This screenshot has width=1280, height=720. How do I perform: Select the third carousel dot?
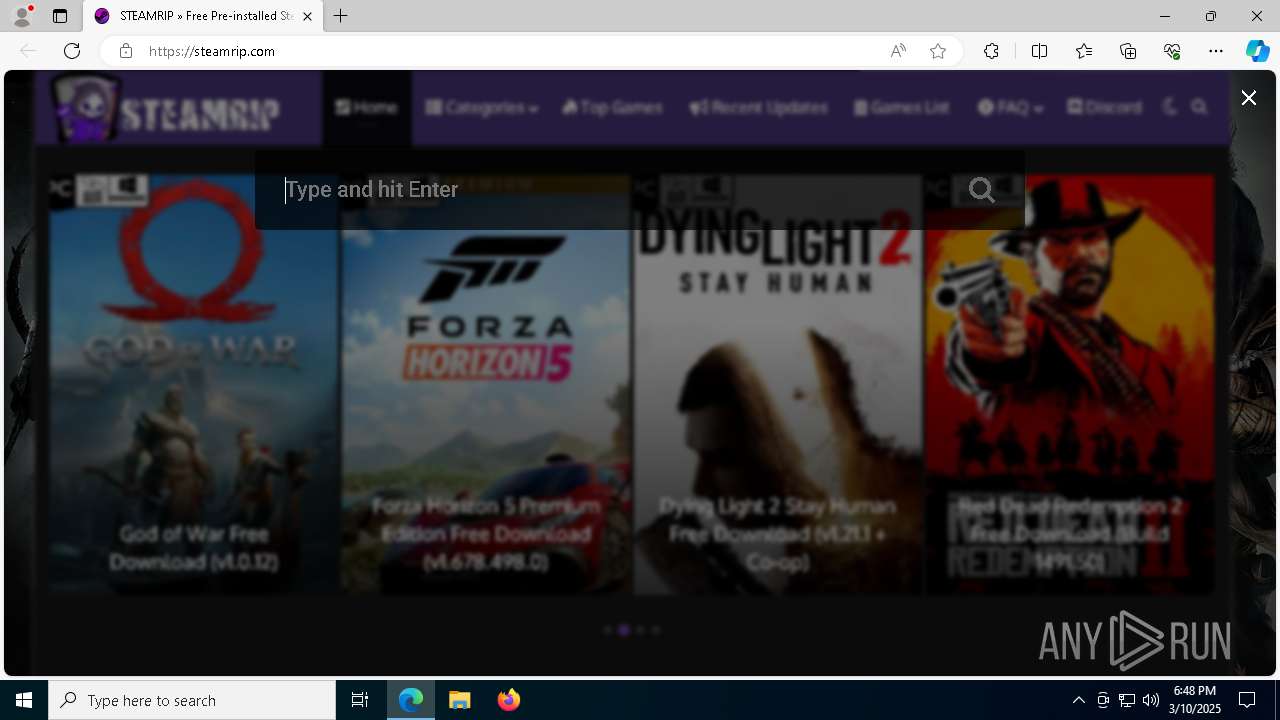pyautogui.click(x=640, y=630)
